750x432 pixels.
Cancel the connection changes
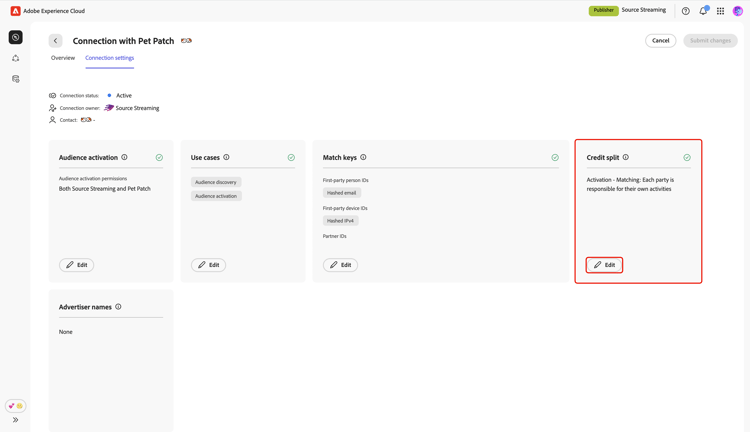pos(661,41)
